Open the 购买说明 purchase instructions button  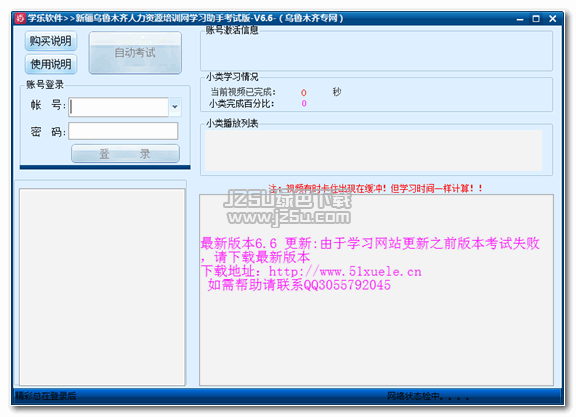(x=51, y=41)
